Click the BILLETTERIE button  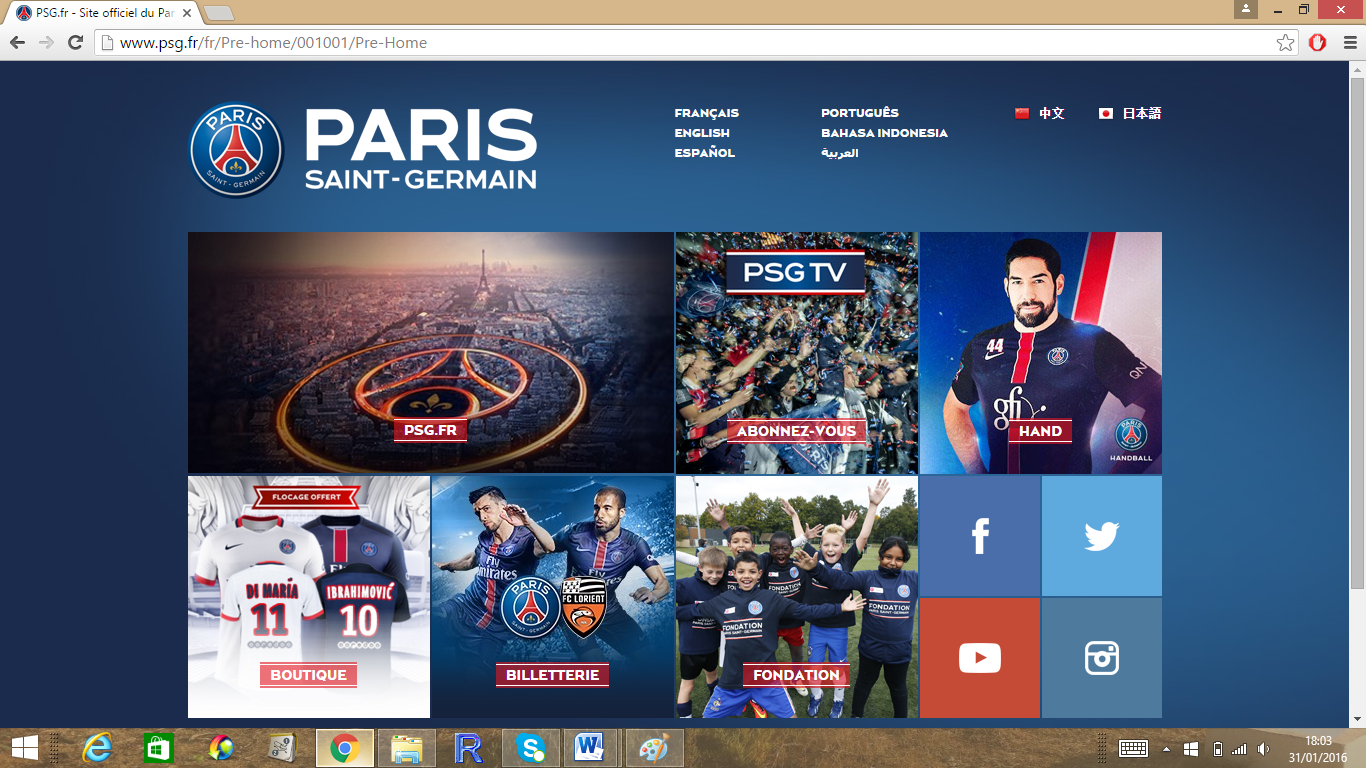pos(552,675)
